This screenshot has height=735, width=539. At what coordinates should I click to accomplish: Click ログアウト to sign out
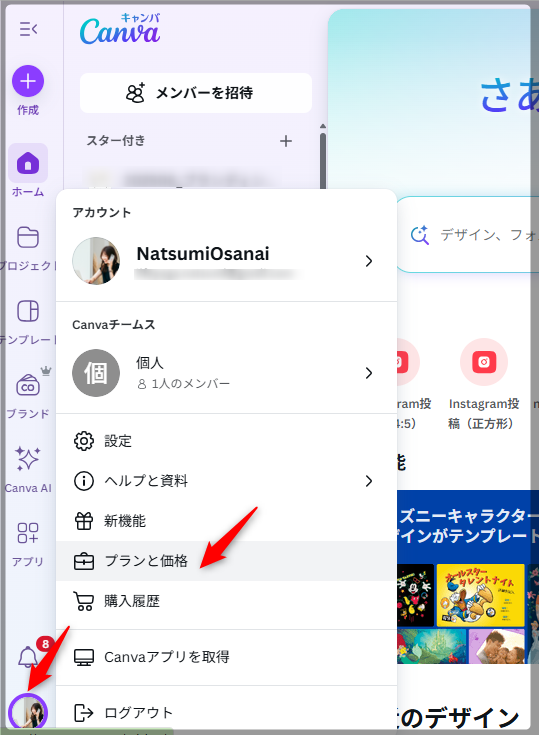tap(226, 713)
